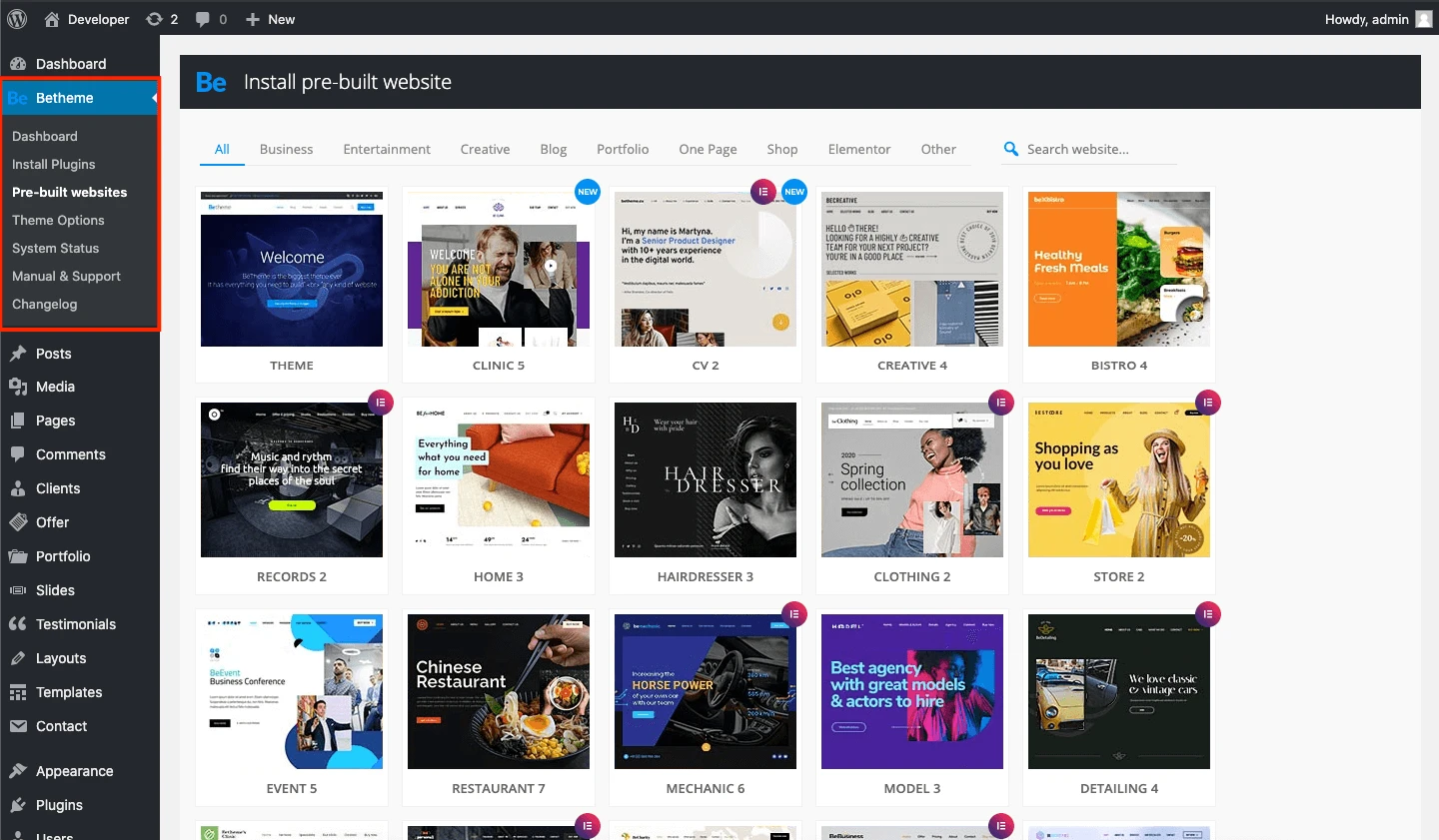The height and width of the screenshot is (840, 1439).
Task: Click the Elementor badge on Records 2
Action: pos(381,403)
